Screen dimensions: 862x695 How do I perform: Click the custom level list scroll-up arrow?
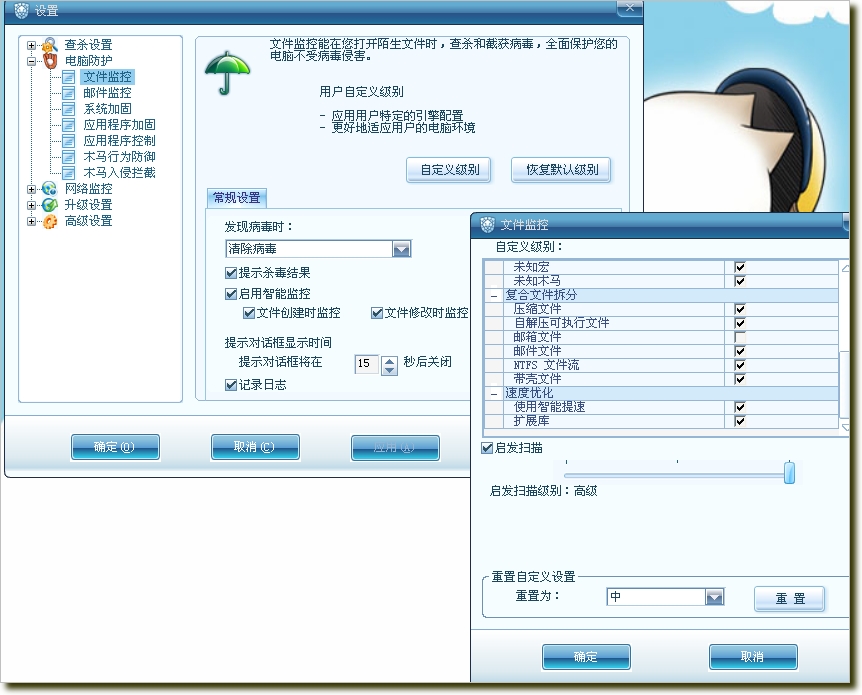pyautogui.click(x=845, y=268)
